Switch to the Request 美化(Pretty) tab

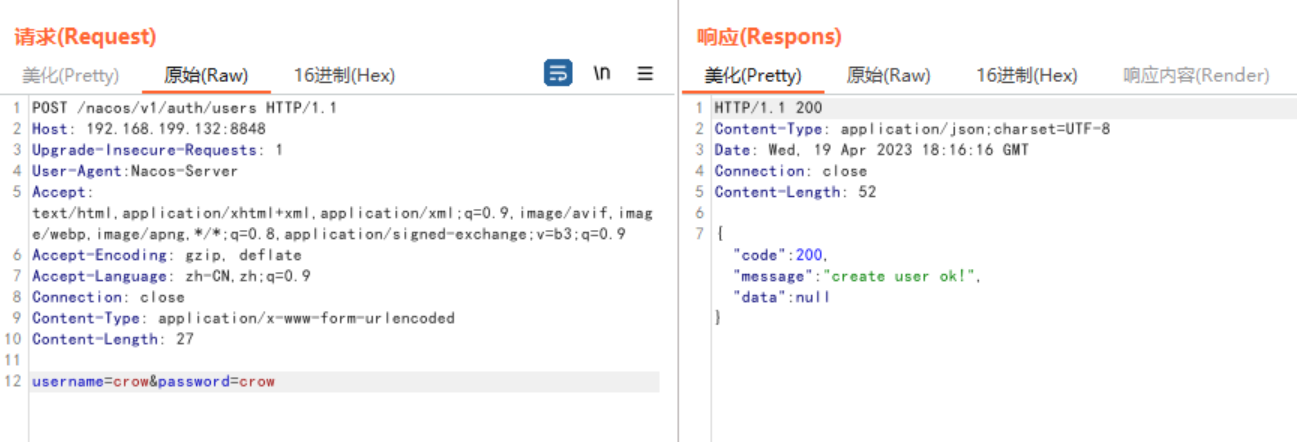coord(71,75)
